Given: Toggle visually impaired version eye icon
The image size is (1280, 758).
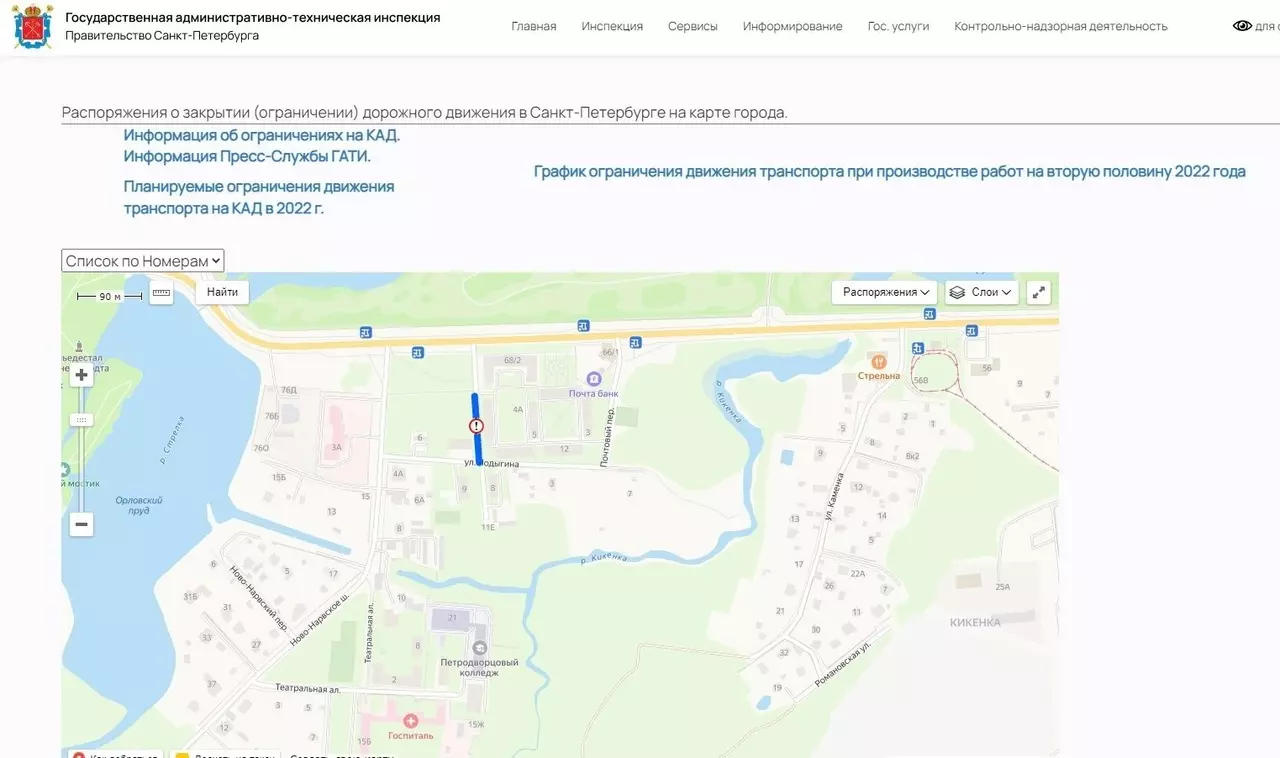Looking at the screenshot, I should click(1242, 26).
